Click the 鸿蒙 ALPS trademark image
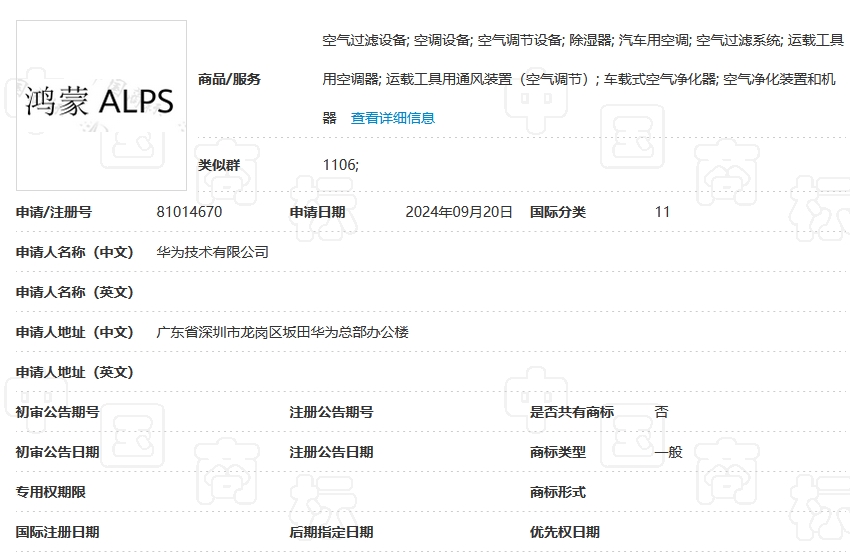This screenshot has width=850, height=552. [101, 105]
